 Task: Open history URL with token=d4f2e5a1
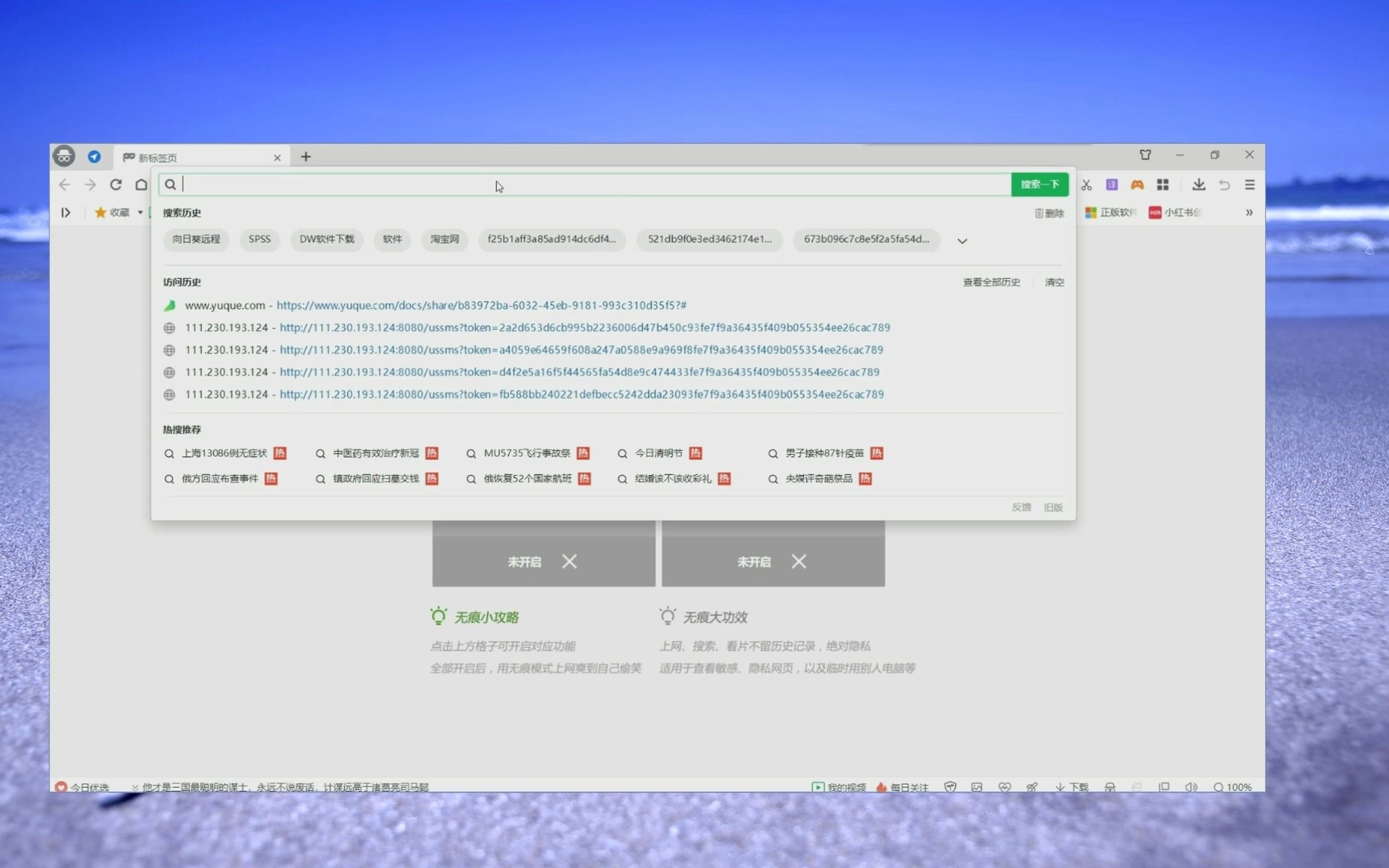click(x=521, y=373)
